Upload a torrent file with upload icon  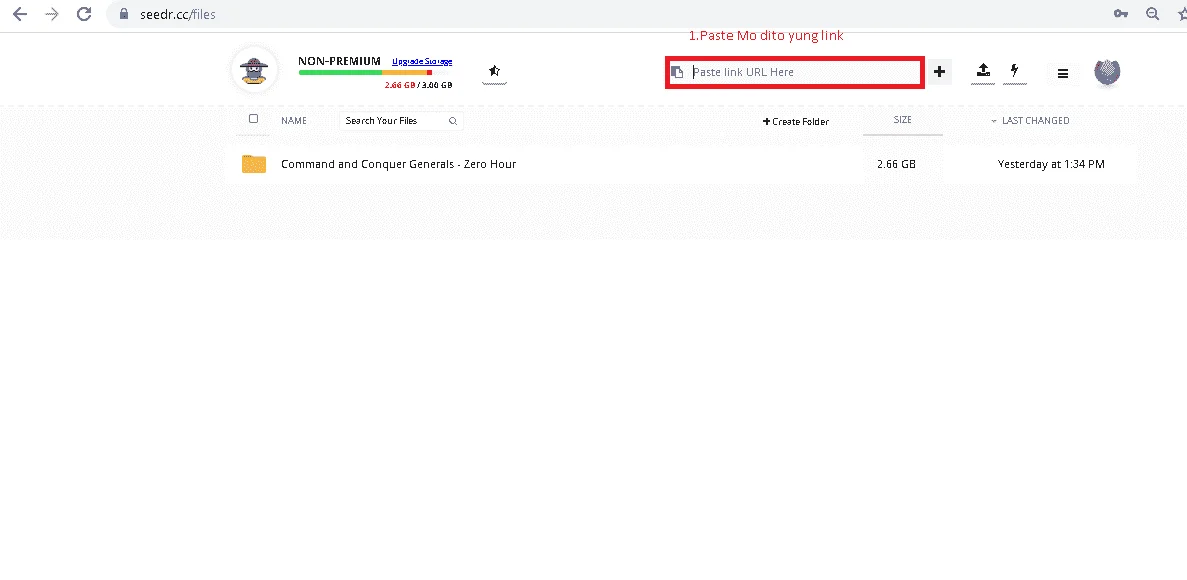coord(983,70)
